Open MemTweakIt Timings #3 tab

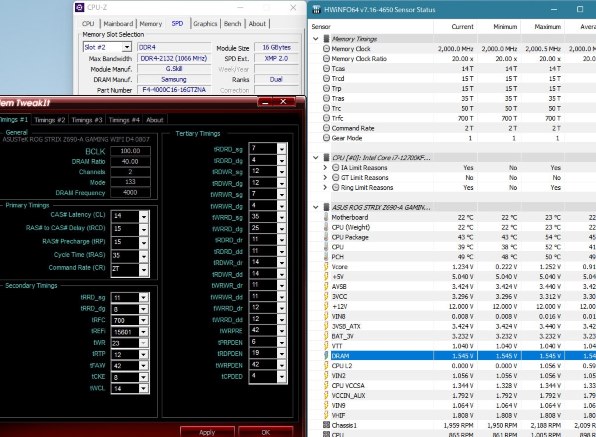coord(87,120)
